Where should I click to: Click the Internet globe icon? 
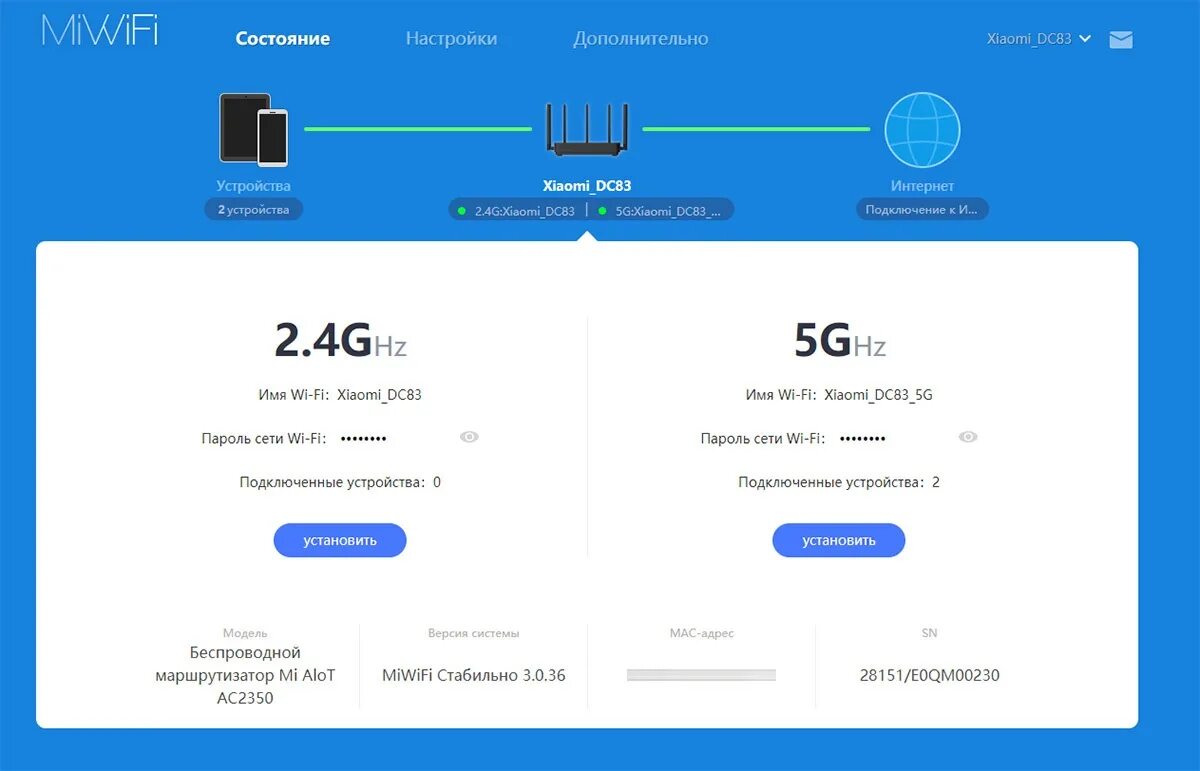[922, 129]
